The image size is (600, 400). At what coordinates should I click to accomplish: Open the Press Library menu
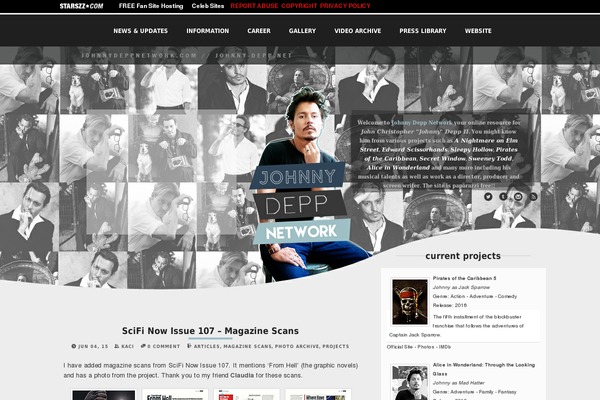pos(423,31)
